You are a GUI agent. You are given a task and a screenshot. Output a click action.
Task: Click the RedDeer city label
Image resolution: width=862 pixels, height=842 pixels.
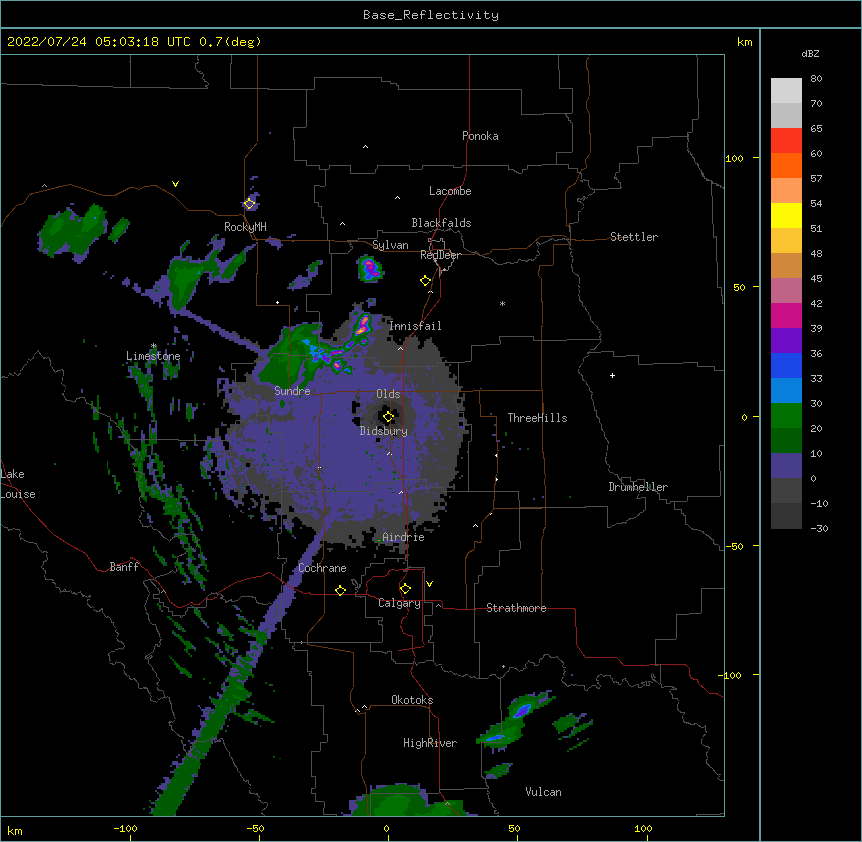coord(440,255)
